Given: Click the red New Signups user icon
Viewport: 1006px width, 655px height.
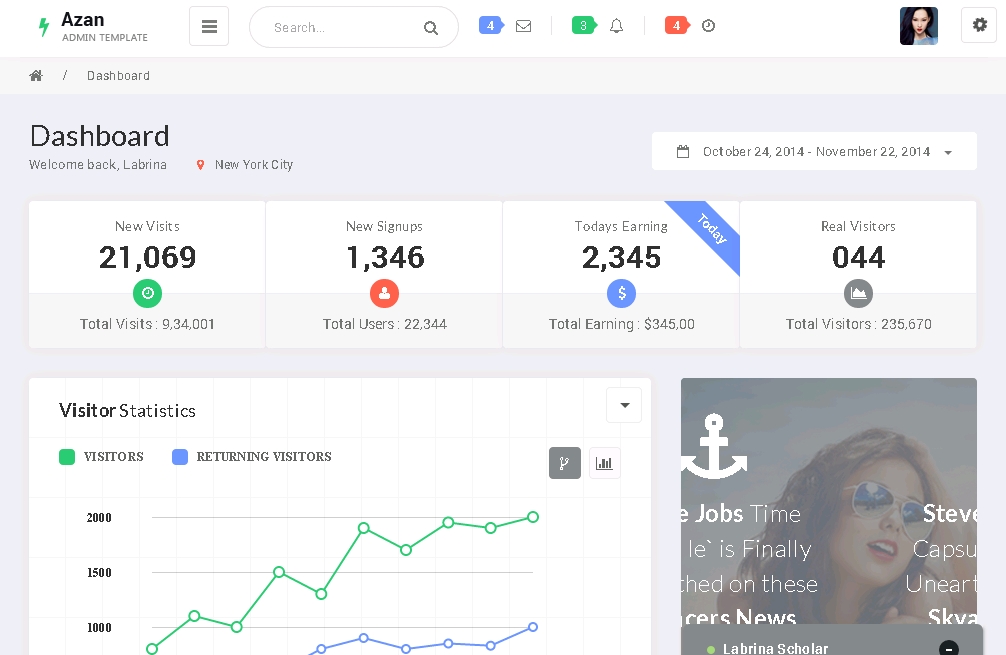Looking at the screenshot, I should pyautogui.click(x=384, y=293).
